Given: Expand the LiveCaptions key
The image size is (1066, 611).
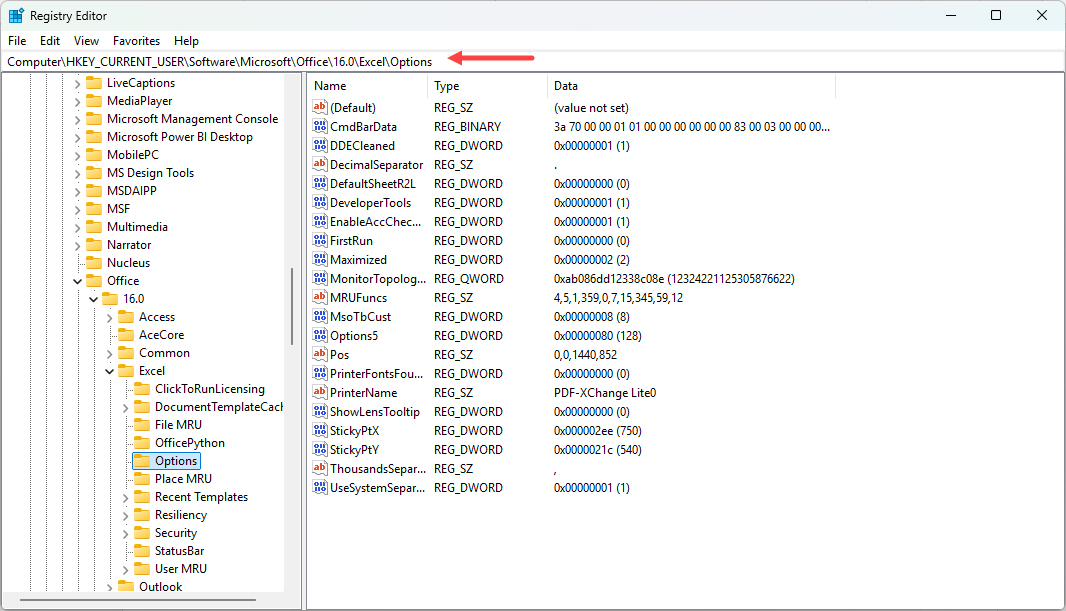Looking at the screenshot, I should pos(78,84).
